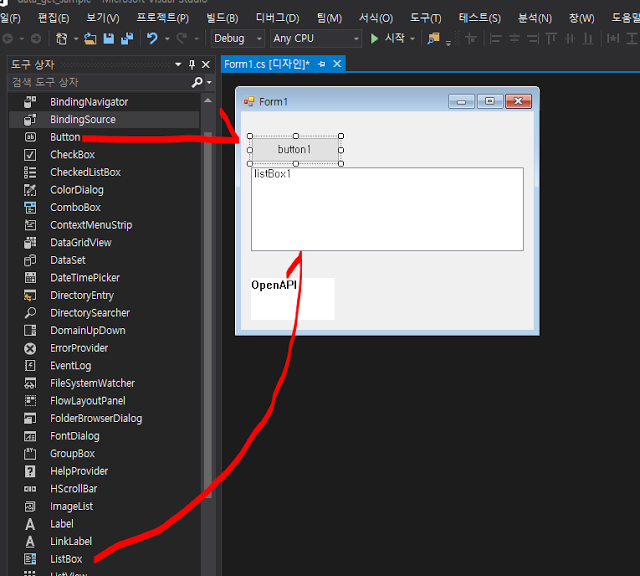The image size is (640, 576).
Task: Switch to Form1.cs [디자인] tab
Action: [x=267, y=64]
